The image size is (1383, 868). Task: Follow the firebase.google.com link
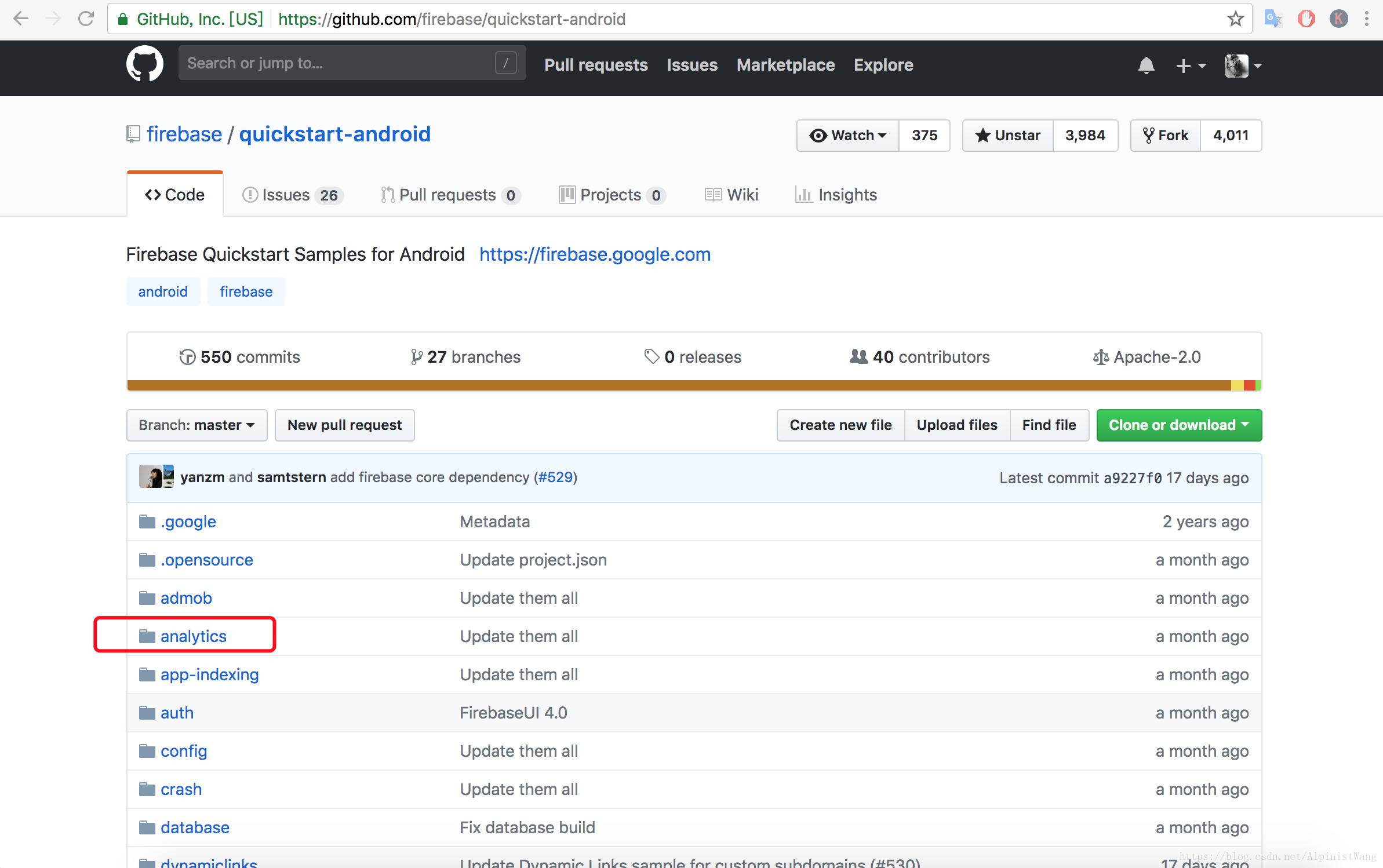[x=595, y=254]
